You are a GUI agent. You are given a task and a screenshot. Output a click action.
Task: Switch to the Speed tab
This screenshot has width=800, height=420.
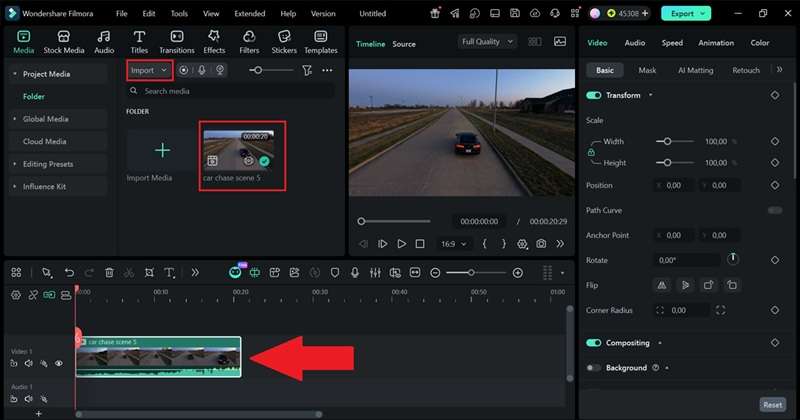pyautogui.click(x=672, y=43)
